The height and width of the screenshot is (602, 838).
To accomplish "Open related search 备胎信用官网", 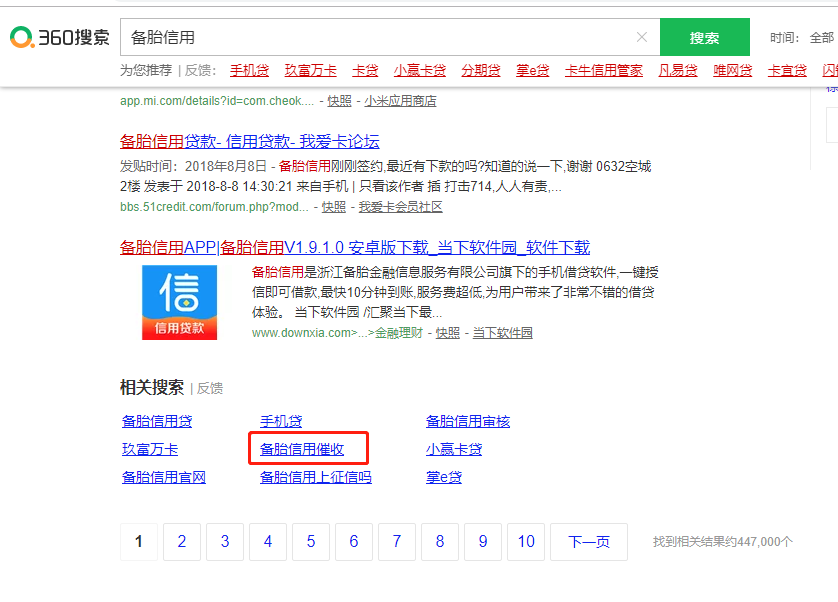I will point(164,477).
